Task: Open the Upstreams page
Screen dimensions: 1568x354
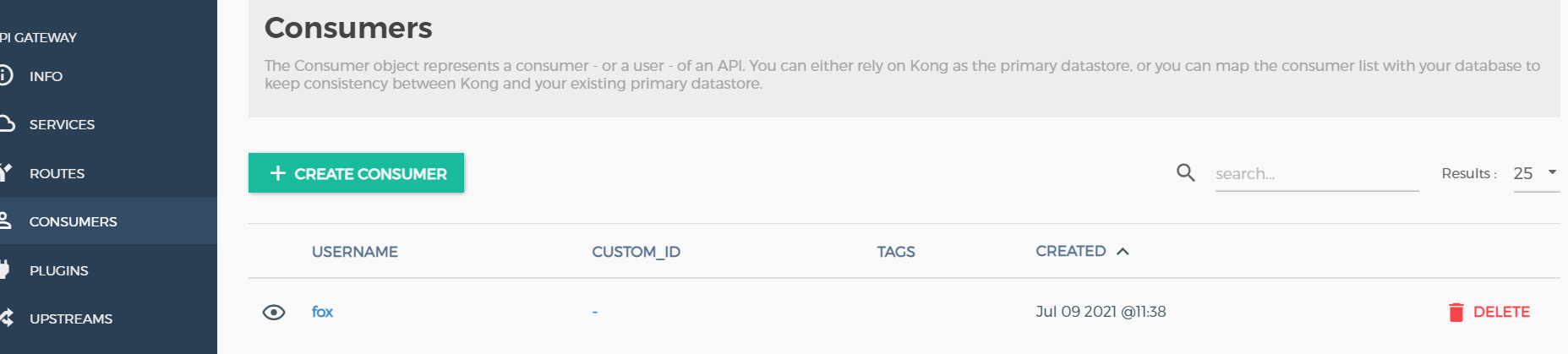Action: pos(71,319)
